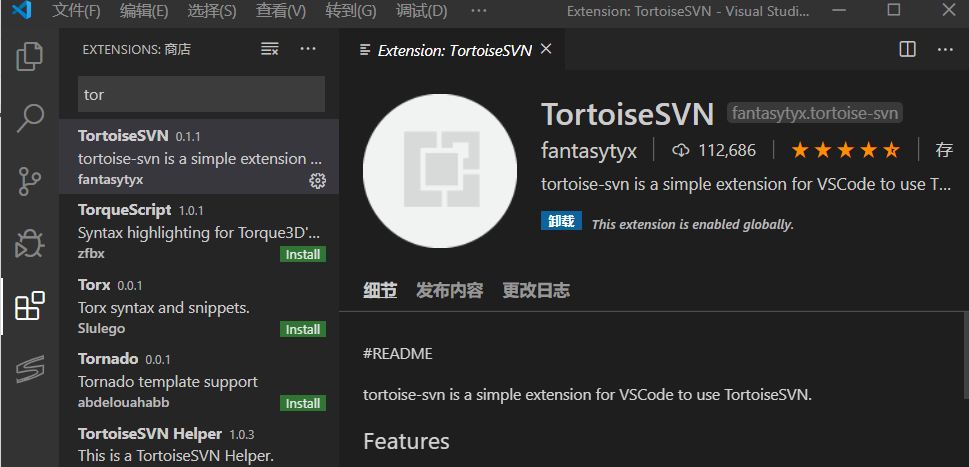This screenshot has width=969, height=467.
Task: Click the #README text
Action: pyautogui.click(x=398, y=354)
